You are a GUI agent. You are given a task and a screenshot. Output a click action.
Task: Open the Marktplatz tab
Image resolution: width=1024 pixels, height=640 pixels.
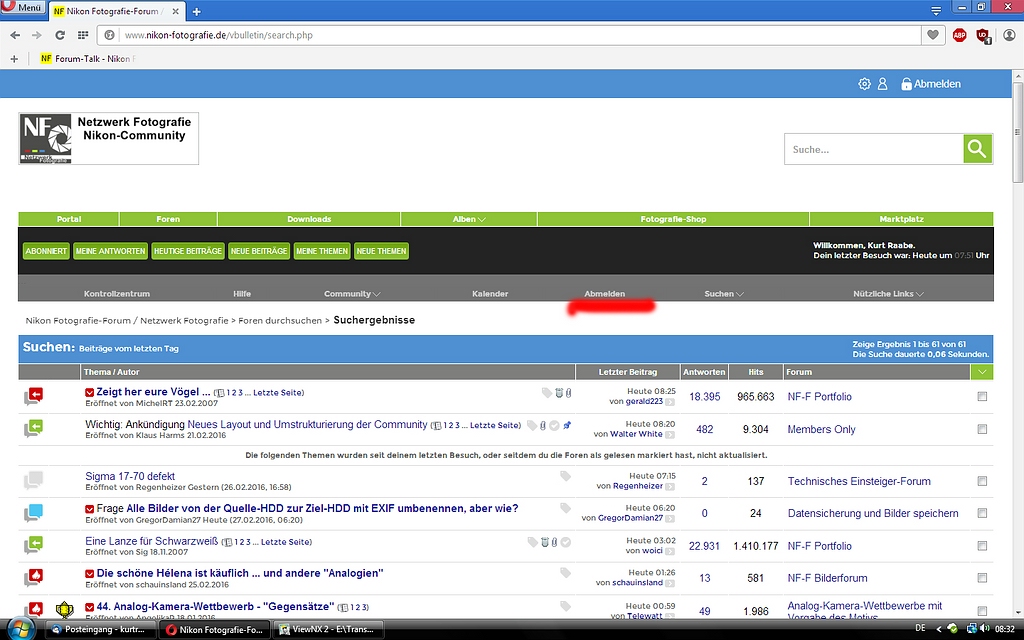point(901,219)
